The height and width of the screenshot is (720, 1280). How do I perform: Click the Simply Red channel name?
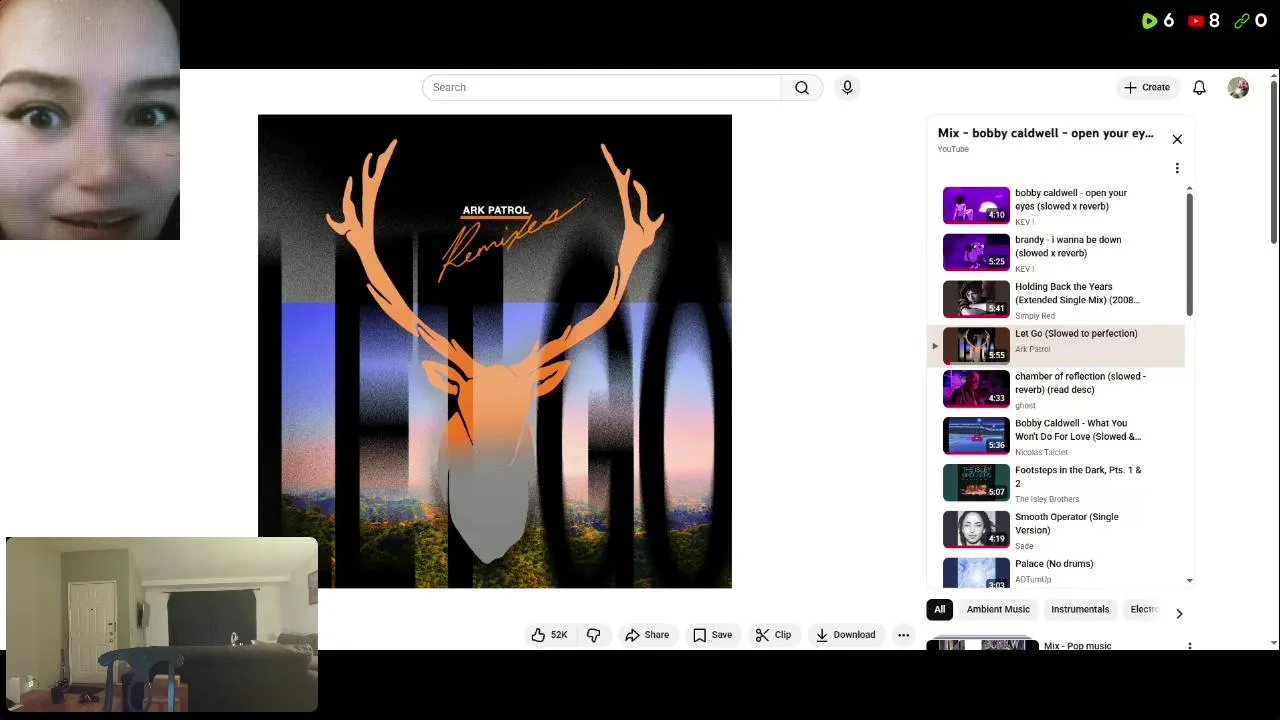[1035, 316]
